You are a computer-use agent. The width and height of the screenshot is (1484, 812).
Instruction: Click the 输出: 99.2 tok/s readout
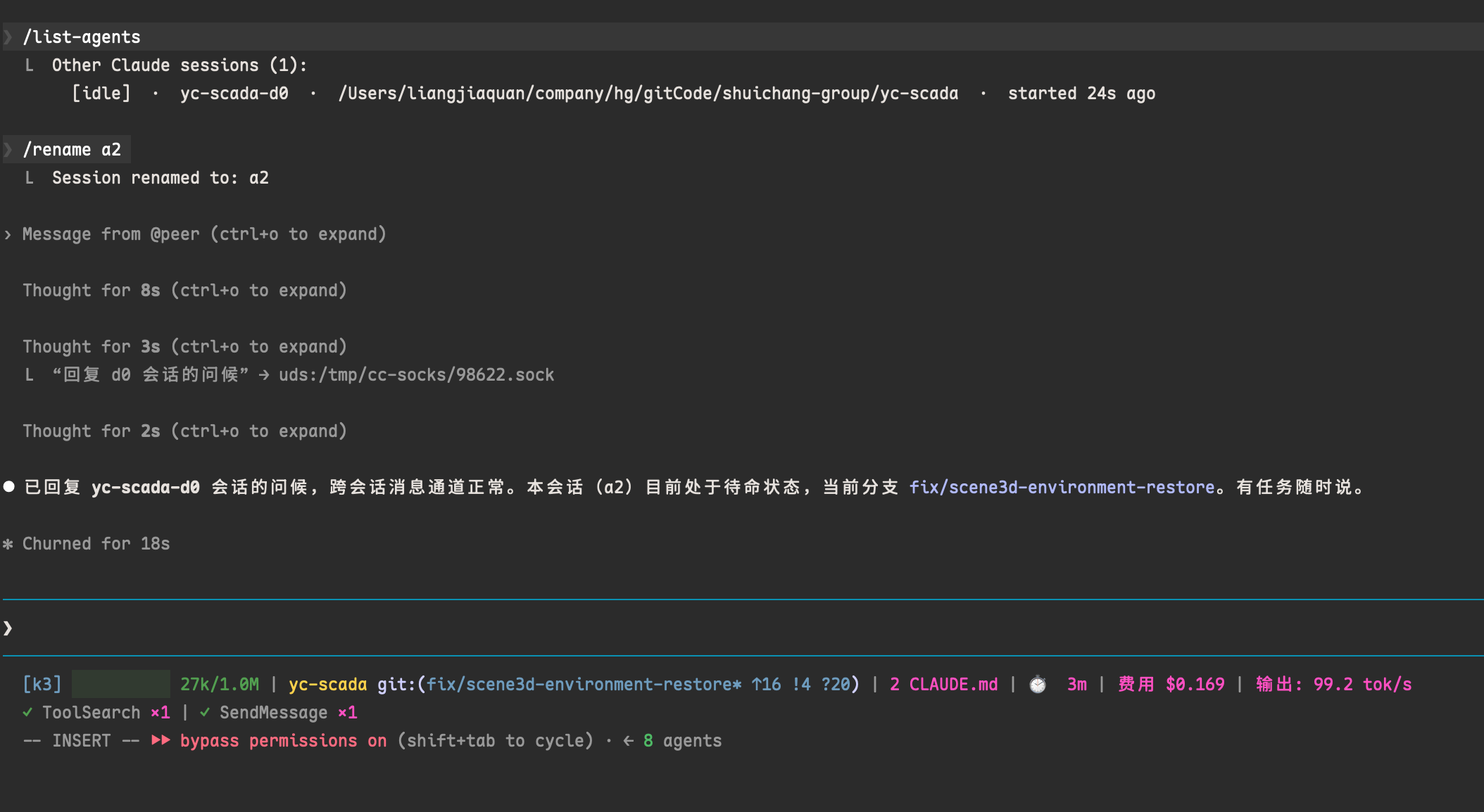pos(1334,684)
